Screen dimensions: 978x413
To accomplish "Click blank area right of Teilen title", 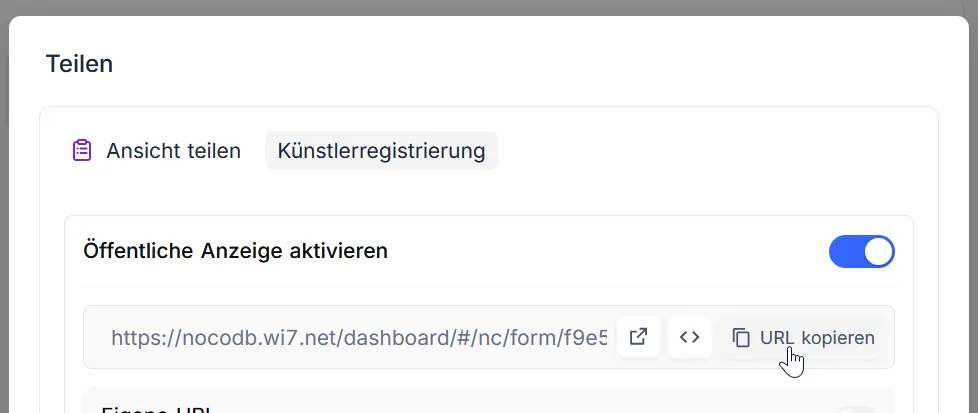I will [500, 64].
